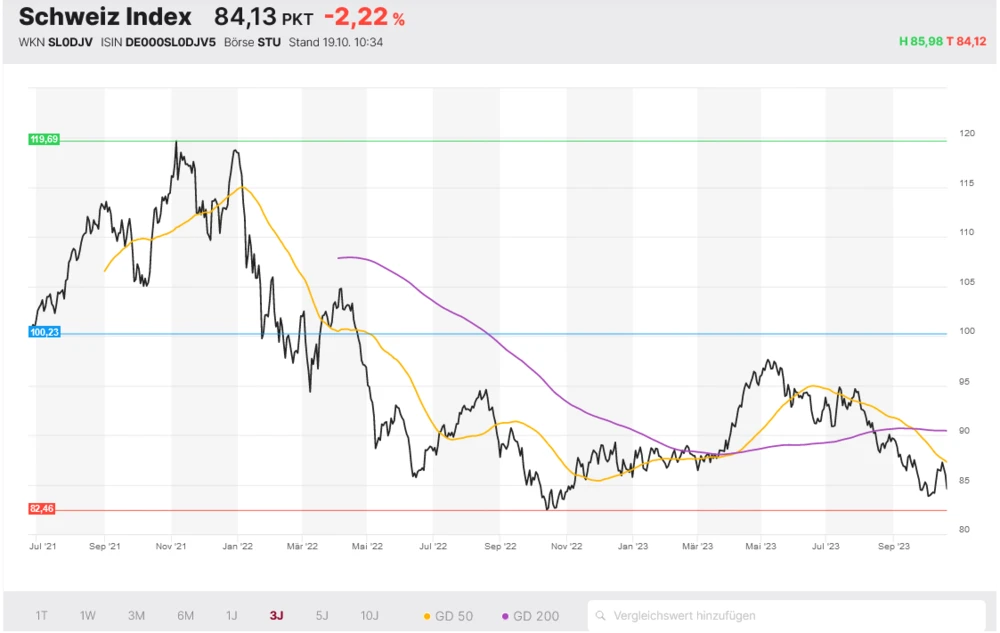Click the green 119,69 high marker
The width and height of the screenshot is (1000, 633).
point(44,140)
